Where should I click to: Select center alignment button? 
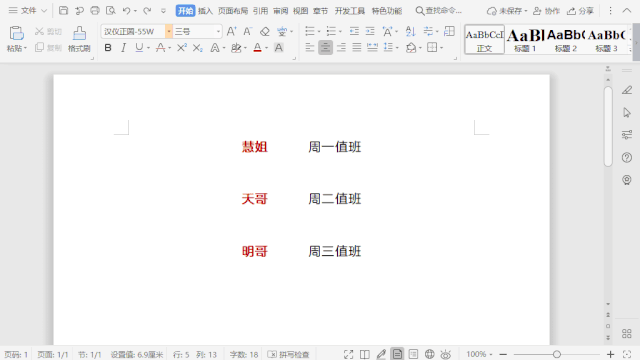325,48
